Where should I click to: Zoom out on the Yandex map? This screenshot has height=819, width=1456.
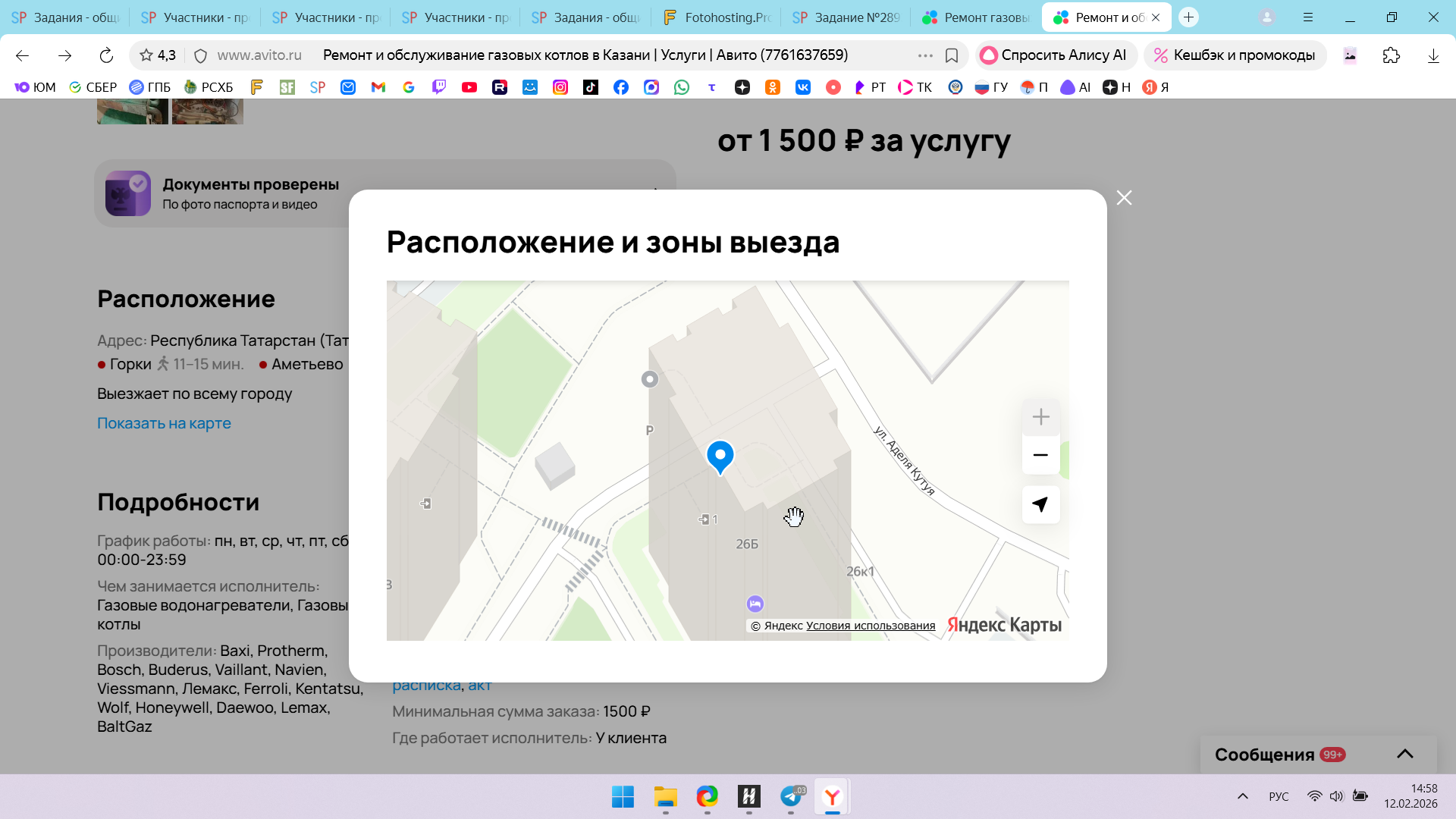tap(1040, 455)
